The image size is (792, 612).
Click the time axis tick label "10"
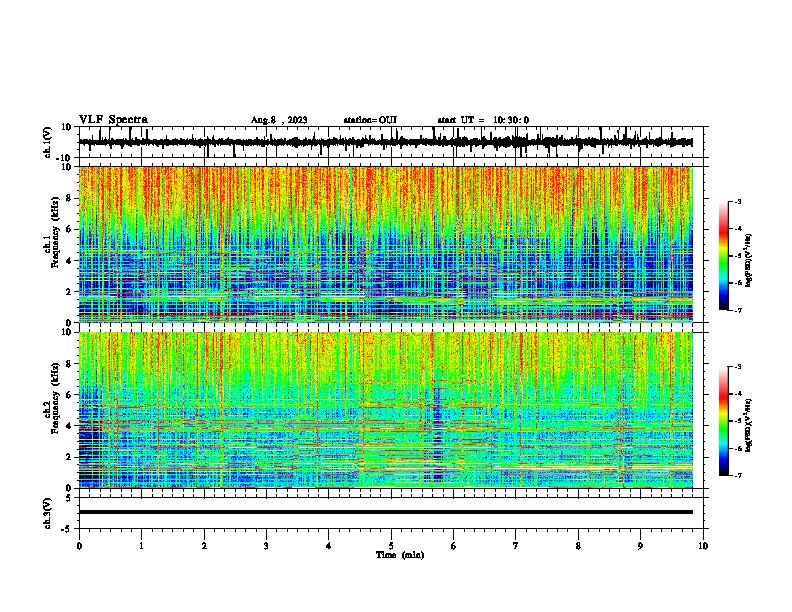[x=703, y=546]
